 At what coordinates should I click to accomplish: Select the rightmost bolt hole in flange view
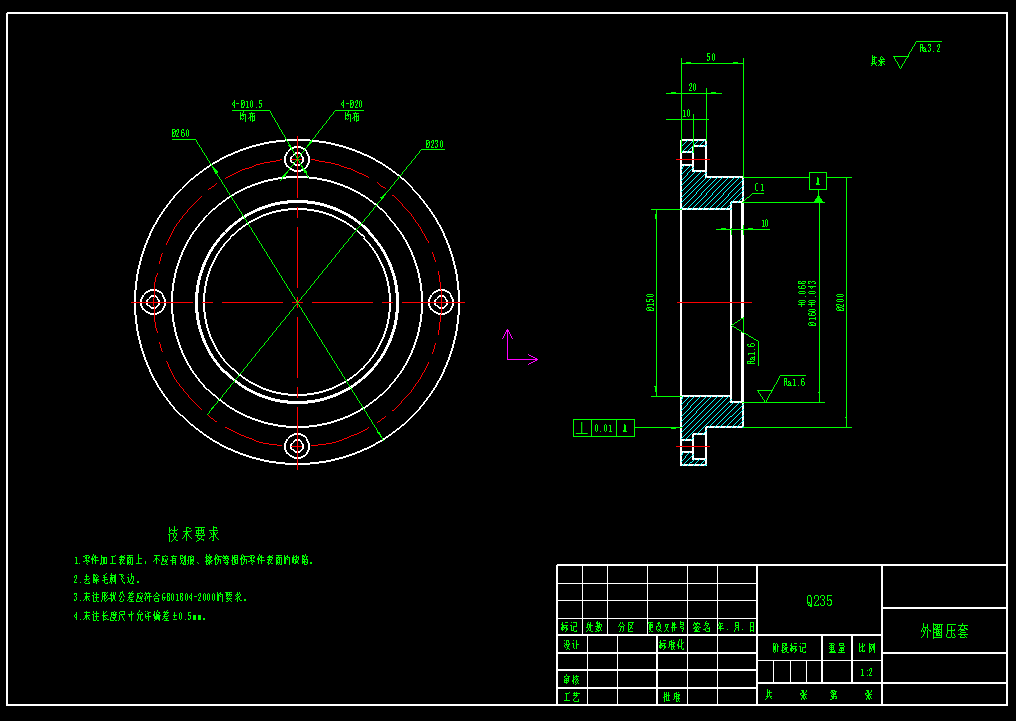point(441,302)
